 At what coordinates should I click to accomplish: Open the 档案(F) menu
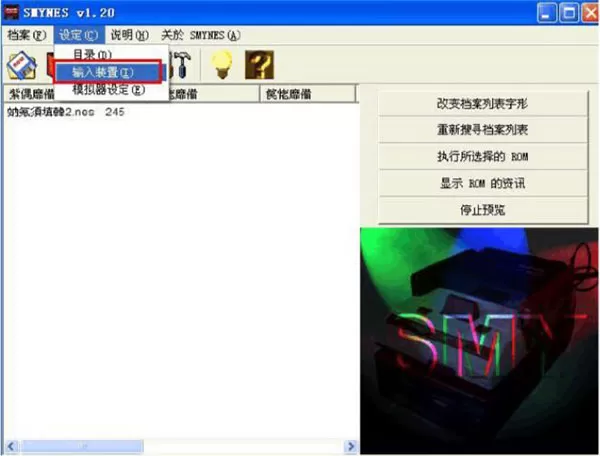(26, 35)
